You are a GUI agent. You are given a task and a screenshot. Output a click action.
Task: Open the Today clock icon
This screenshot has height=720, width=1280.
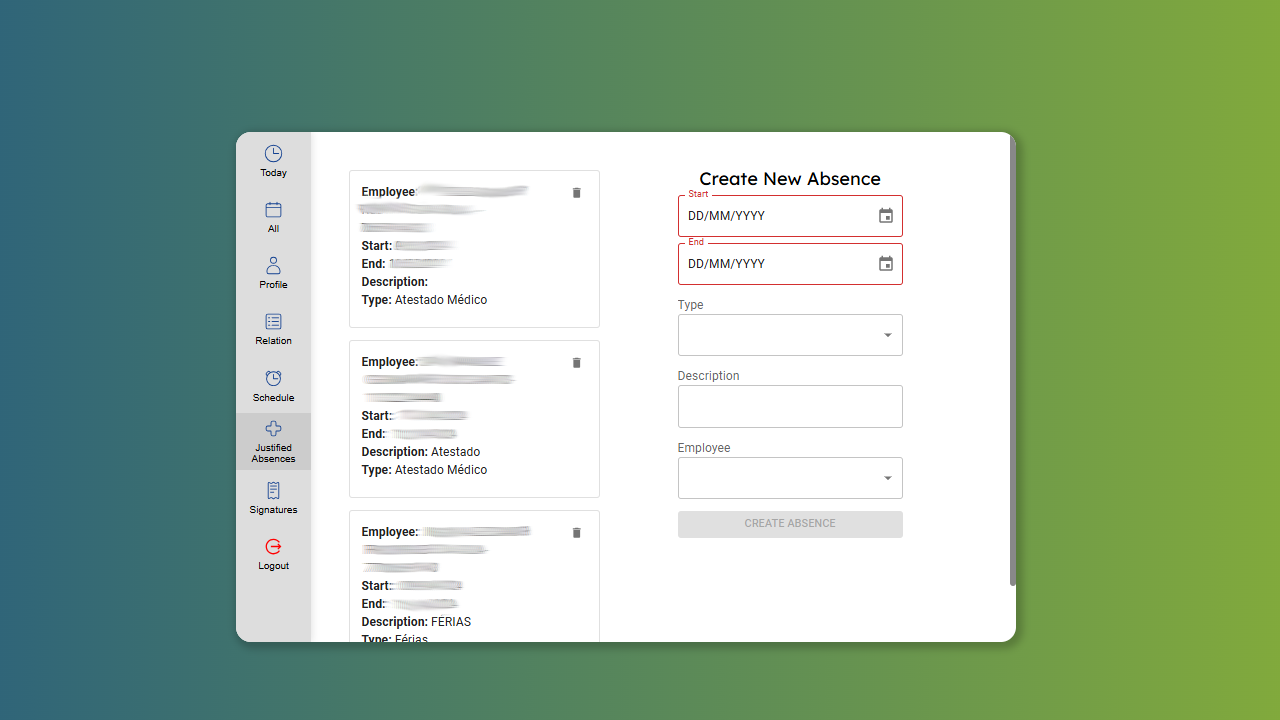point(273,154)
